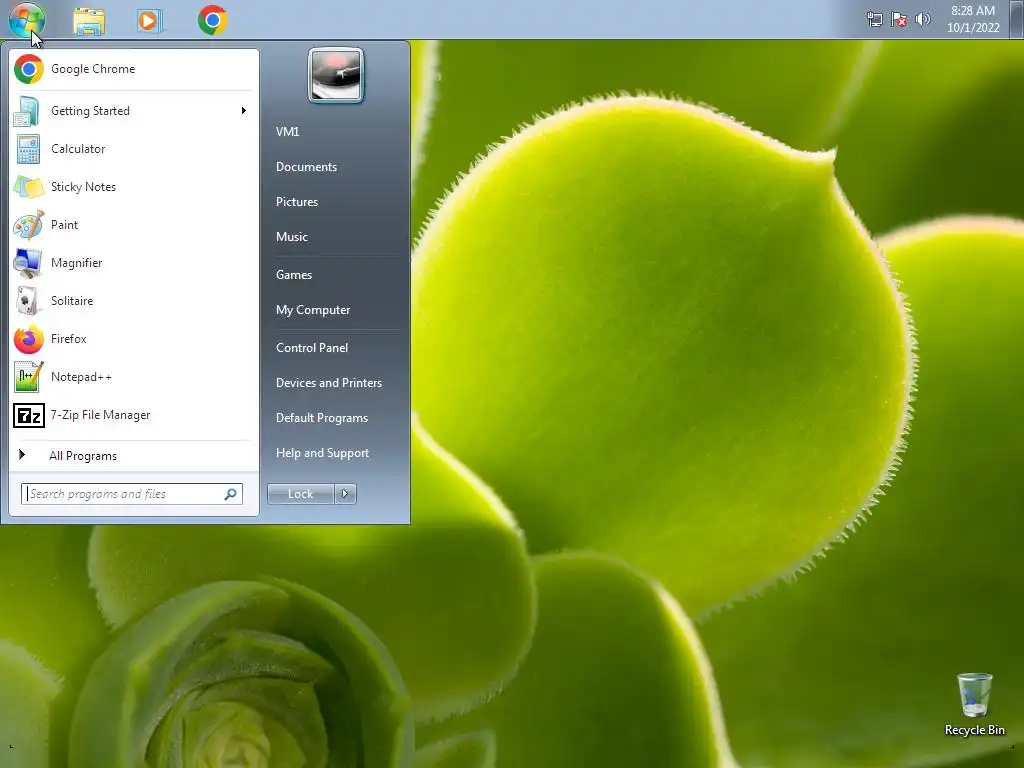
Task: Select the Sticky Notes label
Action: [x=83, y=187]
